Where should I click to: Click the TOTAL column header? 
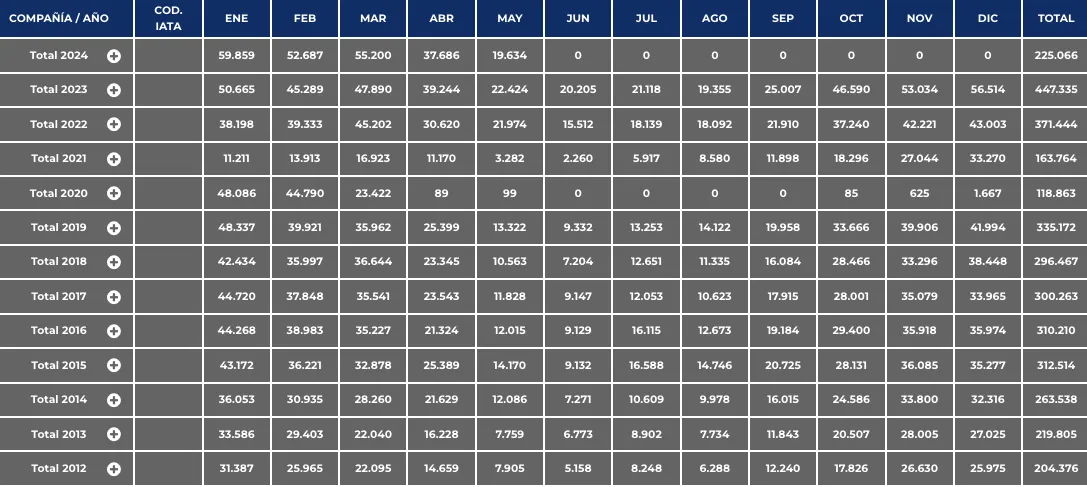click(x=1055, y=19)
